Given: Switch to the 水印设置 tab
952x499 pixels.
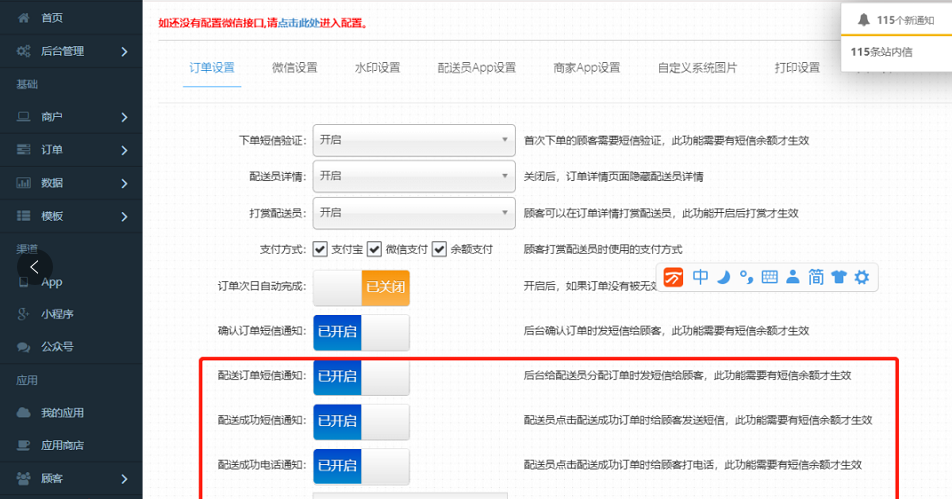Looking at the screenshot, I should 377,68.
